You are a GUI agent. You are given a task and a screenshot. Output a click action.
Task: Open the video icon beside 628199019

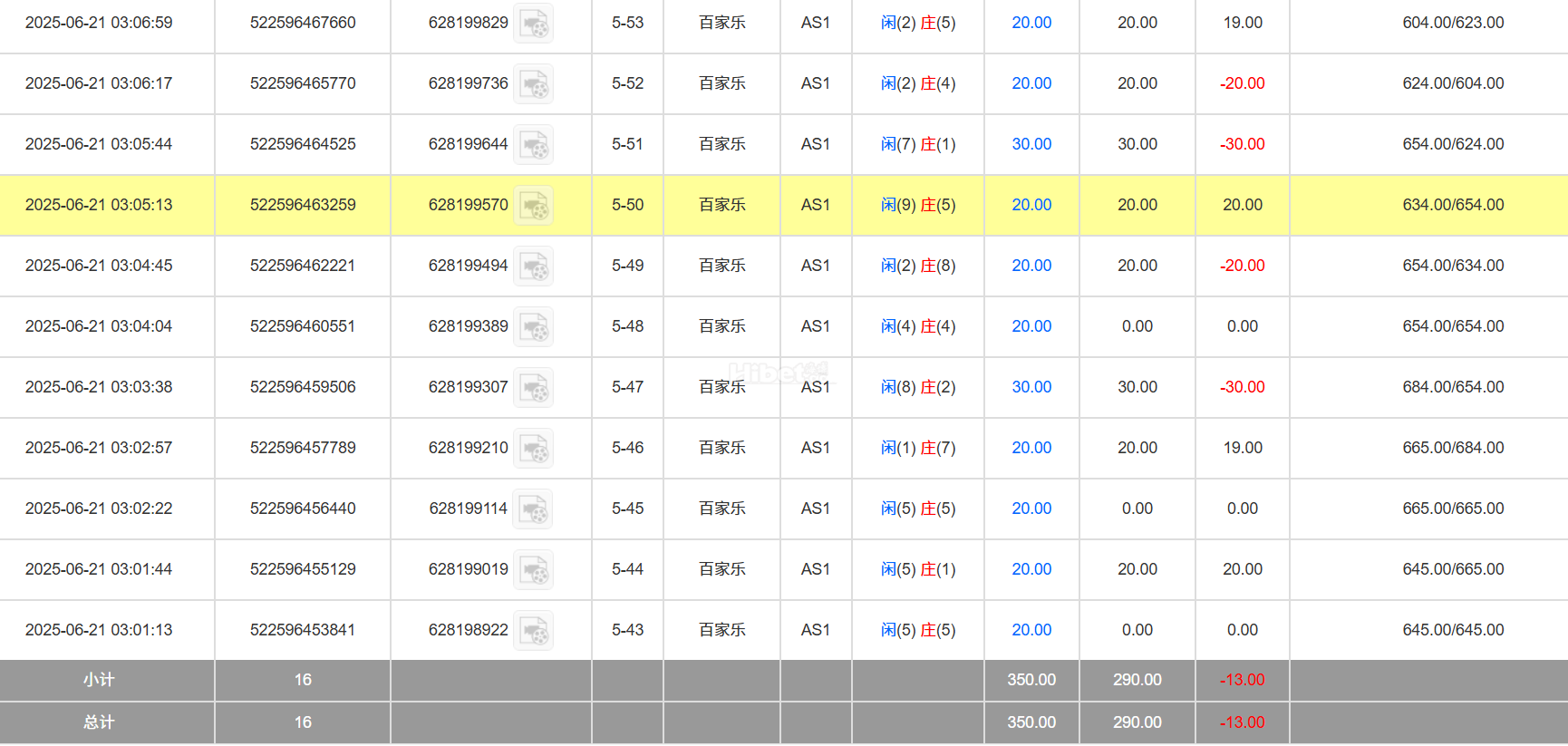pyautogui.click(x=534, y=570)
